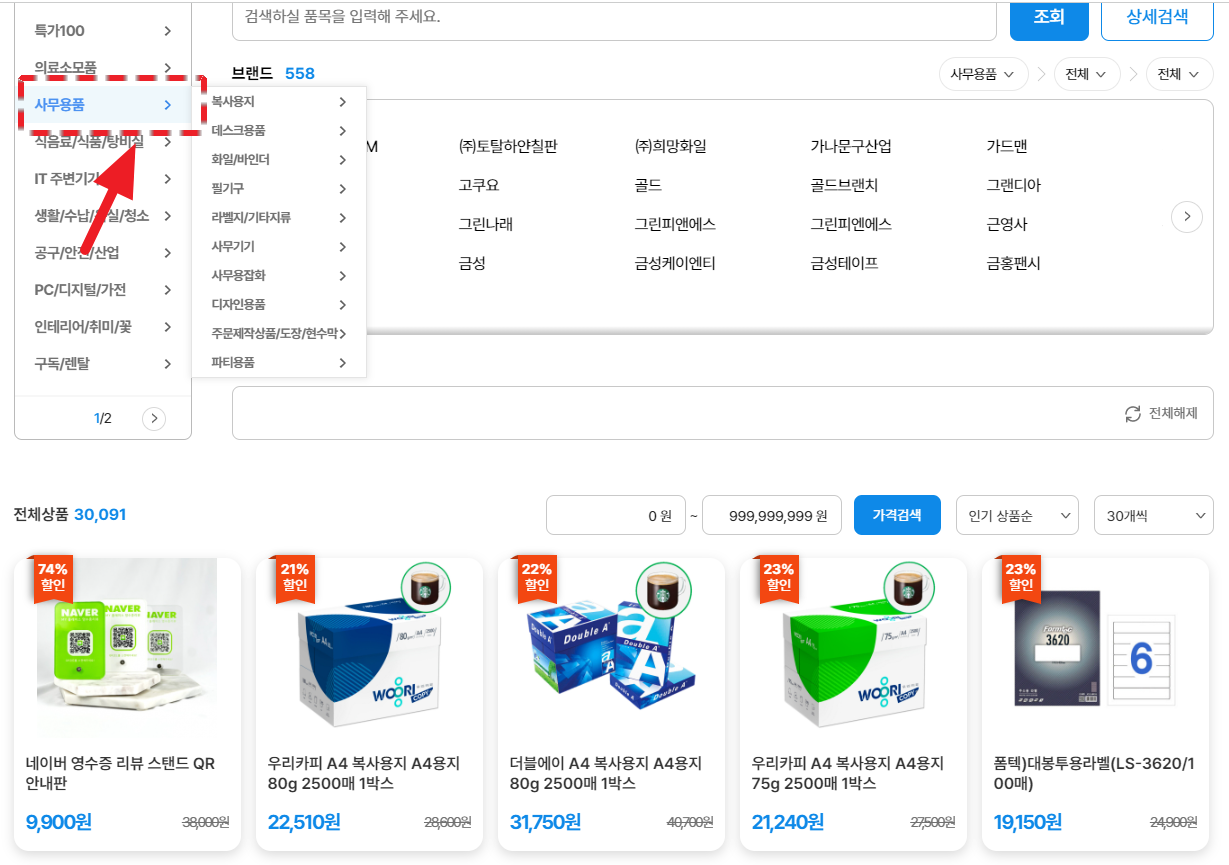This screenshot has height=865, width=1229.
Task: Click Starbucks badge on 우리카피 75g product
Action: tap(909, 590)
